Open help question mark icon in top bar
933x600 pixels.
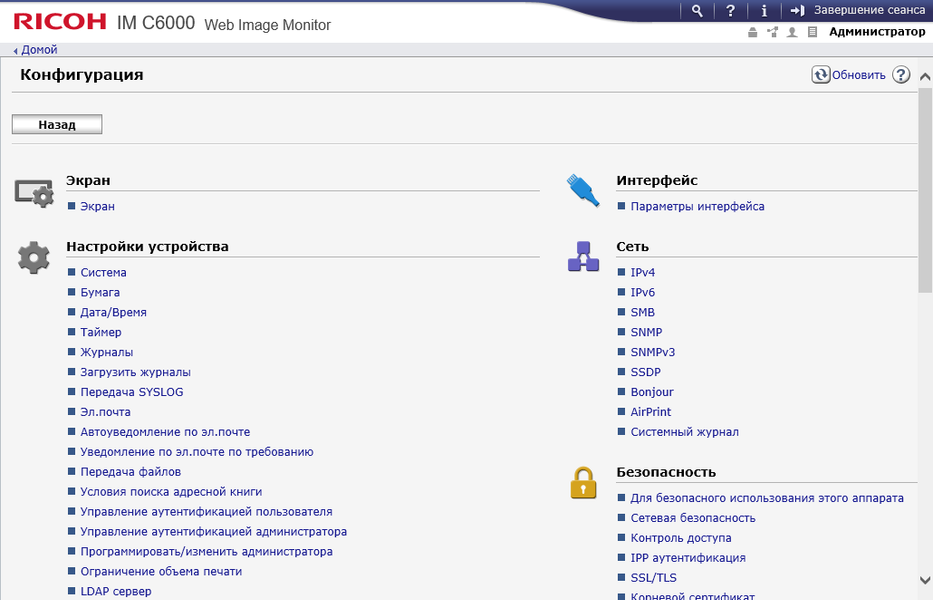tap(730, 11)
